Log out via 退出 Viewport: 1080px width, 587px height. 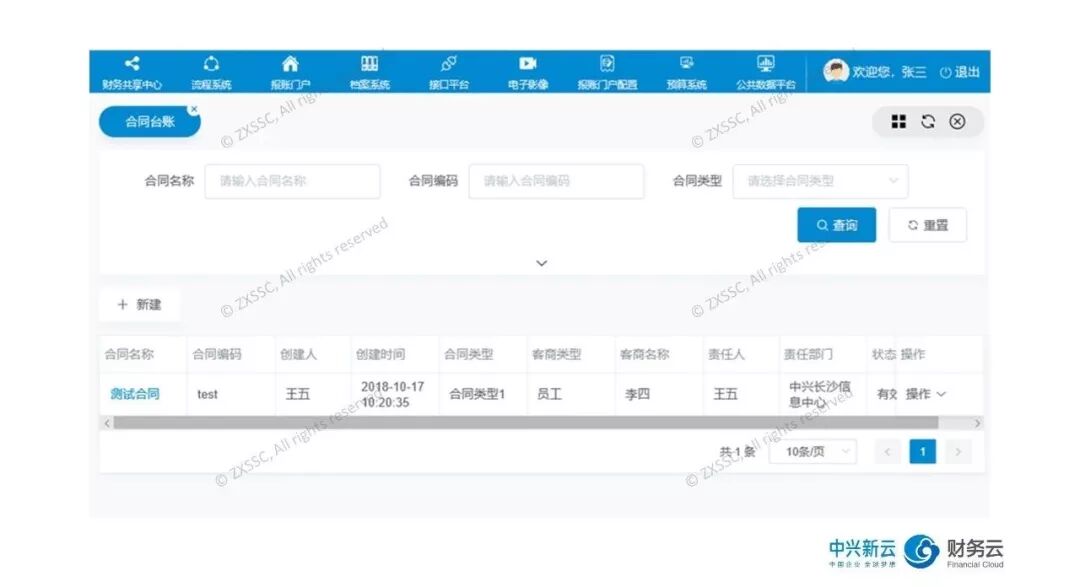(959, 72)
